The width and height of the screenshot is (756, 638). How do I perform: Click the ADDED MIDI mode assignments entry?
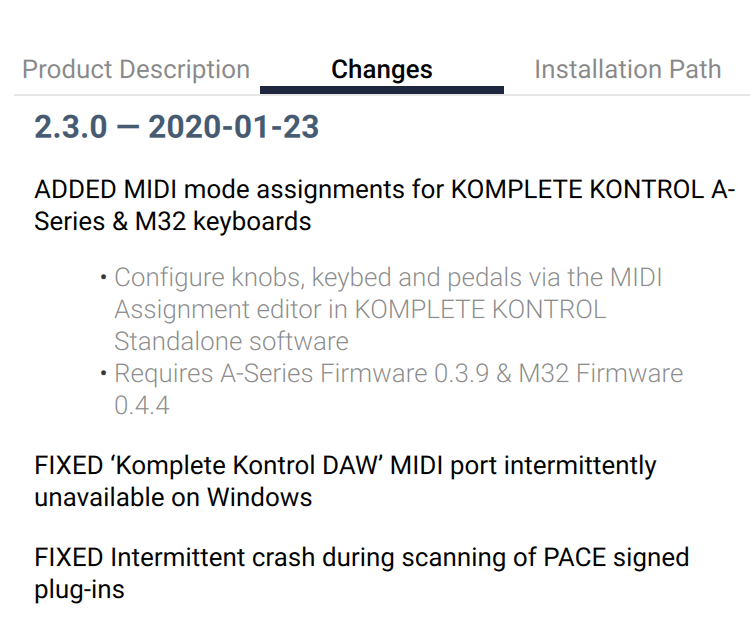click(385, 205)
